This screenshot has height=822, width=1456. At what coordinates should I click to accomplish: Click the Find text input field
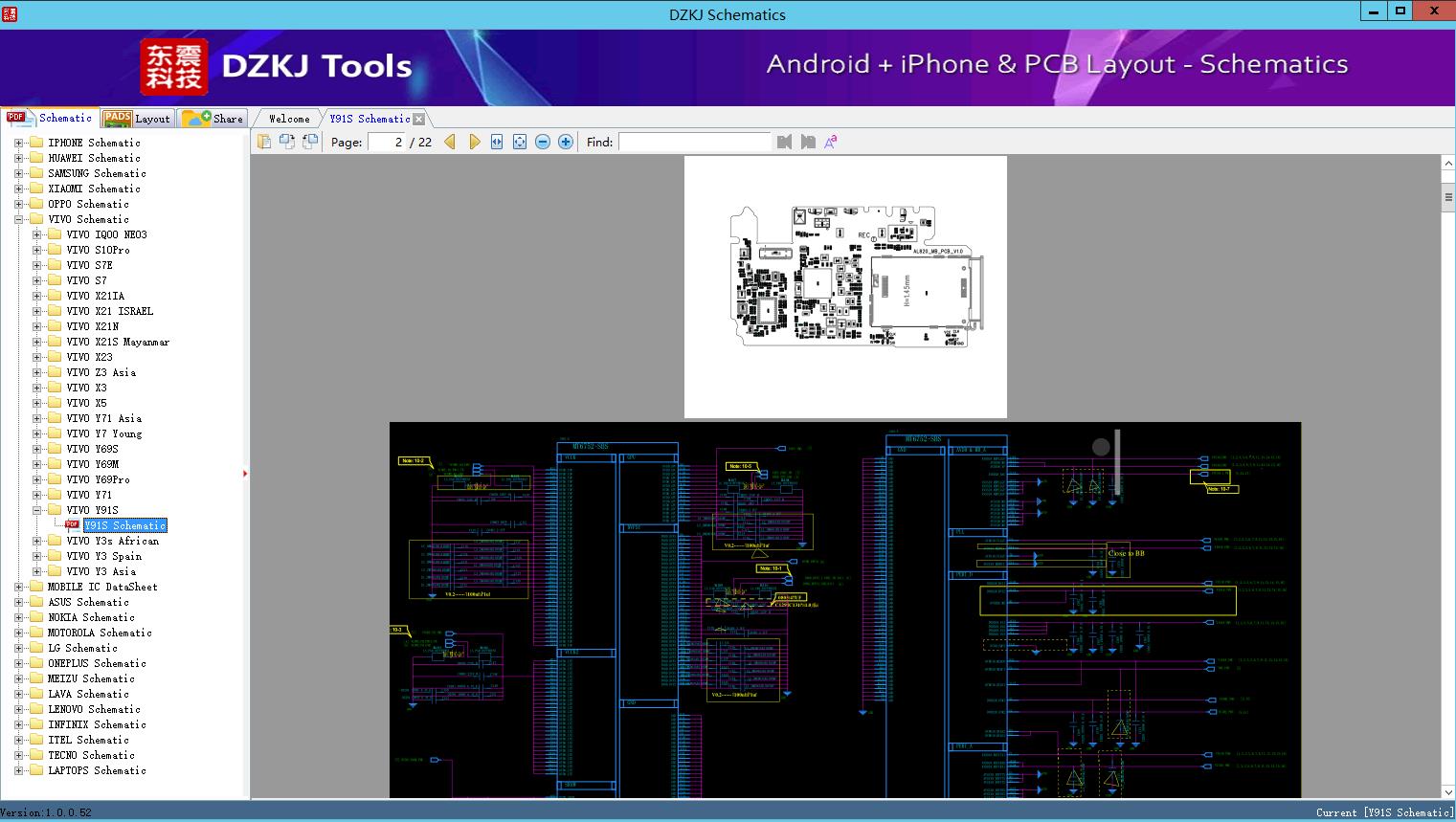point(694,142)
